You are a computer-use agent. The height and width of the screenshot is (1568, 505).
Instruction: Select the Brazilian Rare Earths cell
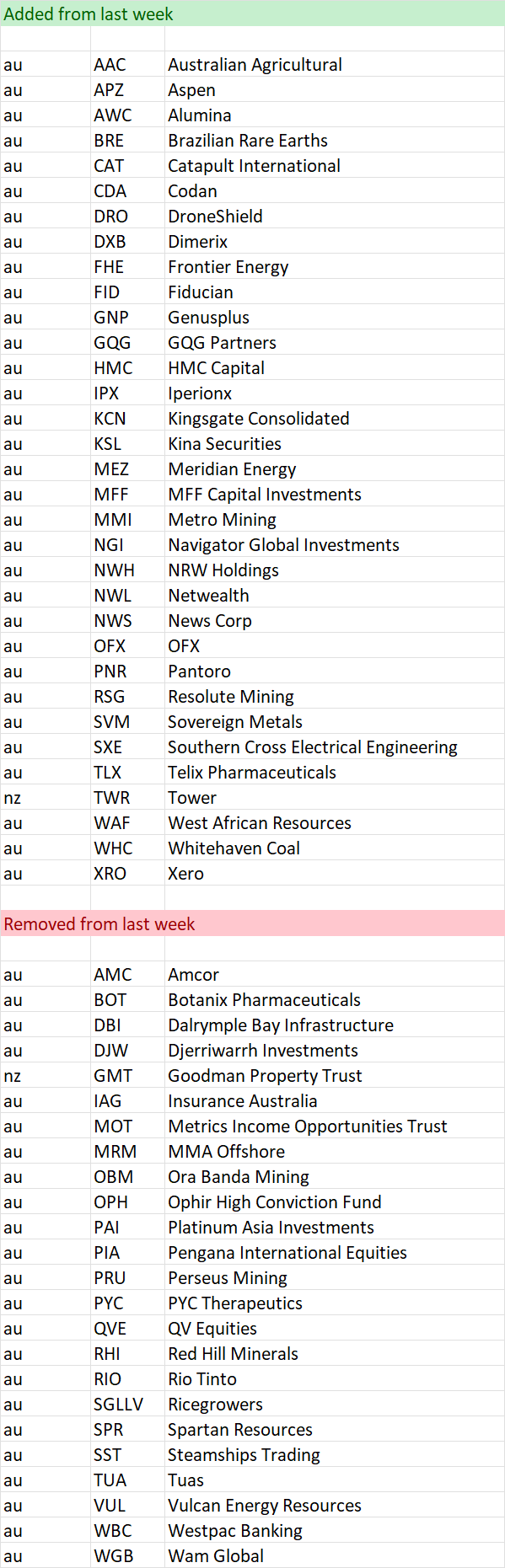[x=335, y=140]
